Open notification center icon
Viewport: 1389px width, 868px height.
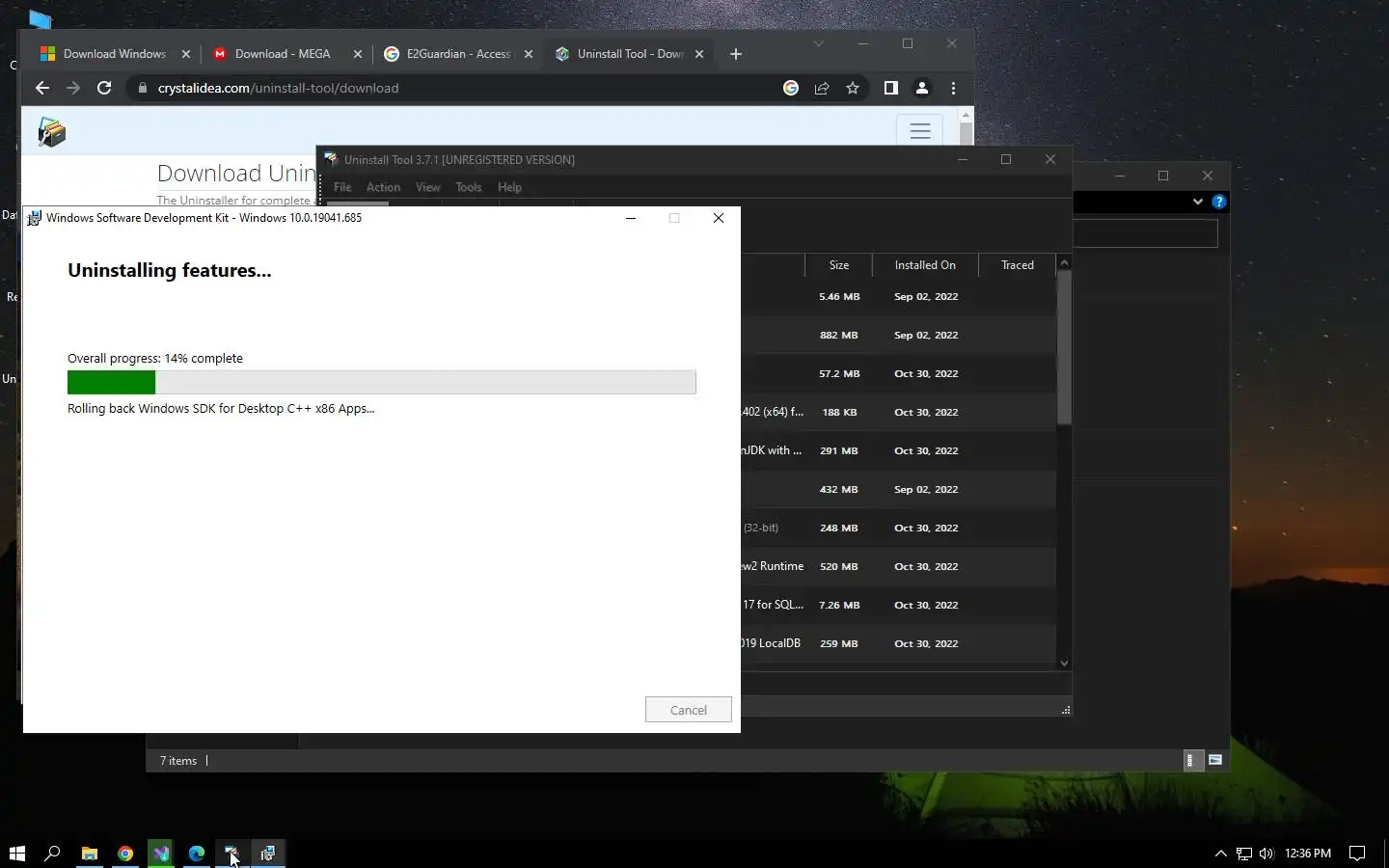1357,853
